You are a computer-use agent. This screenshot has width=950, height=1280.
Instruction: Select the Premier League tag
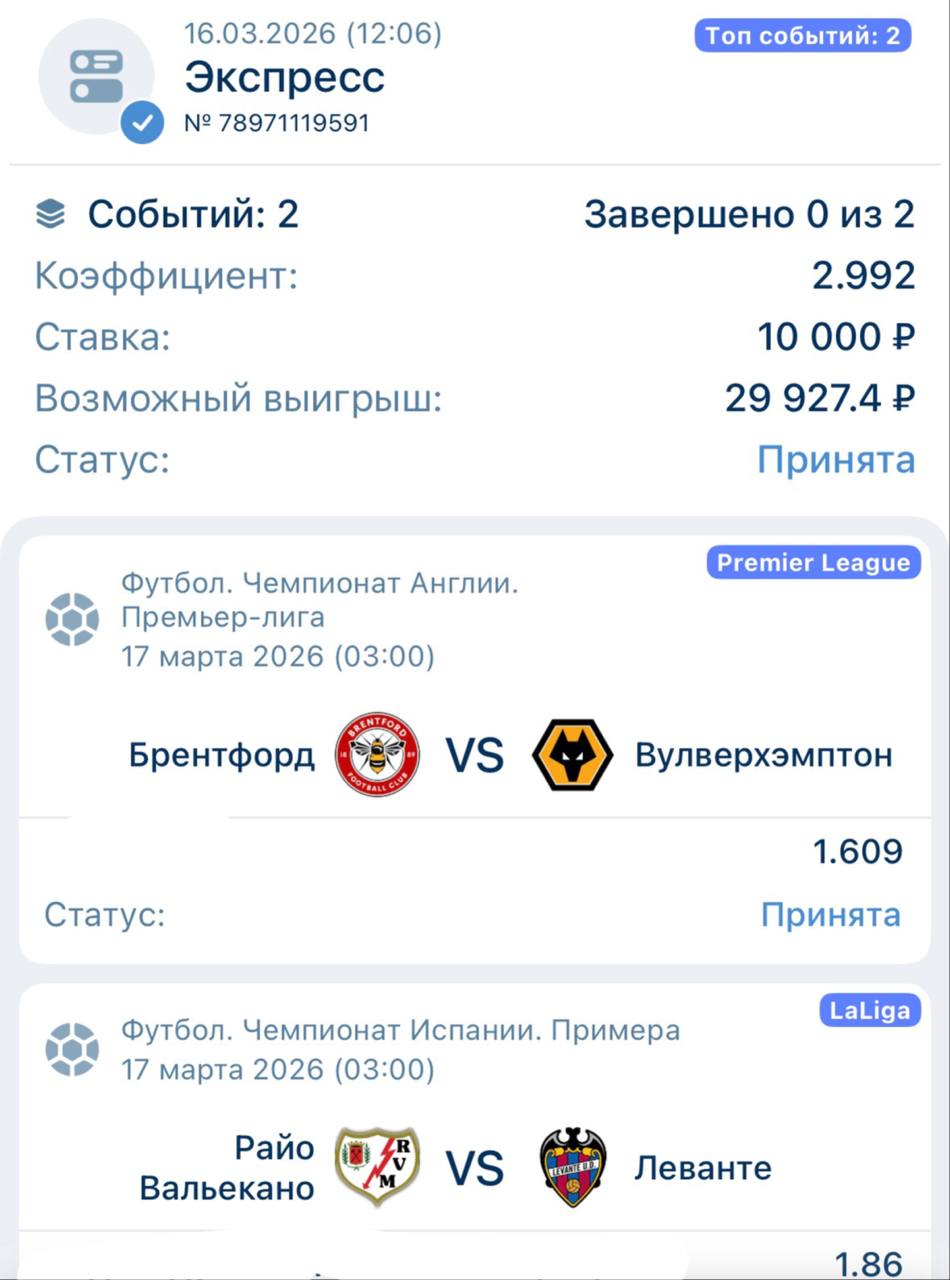pos(813,563)
